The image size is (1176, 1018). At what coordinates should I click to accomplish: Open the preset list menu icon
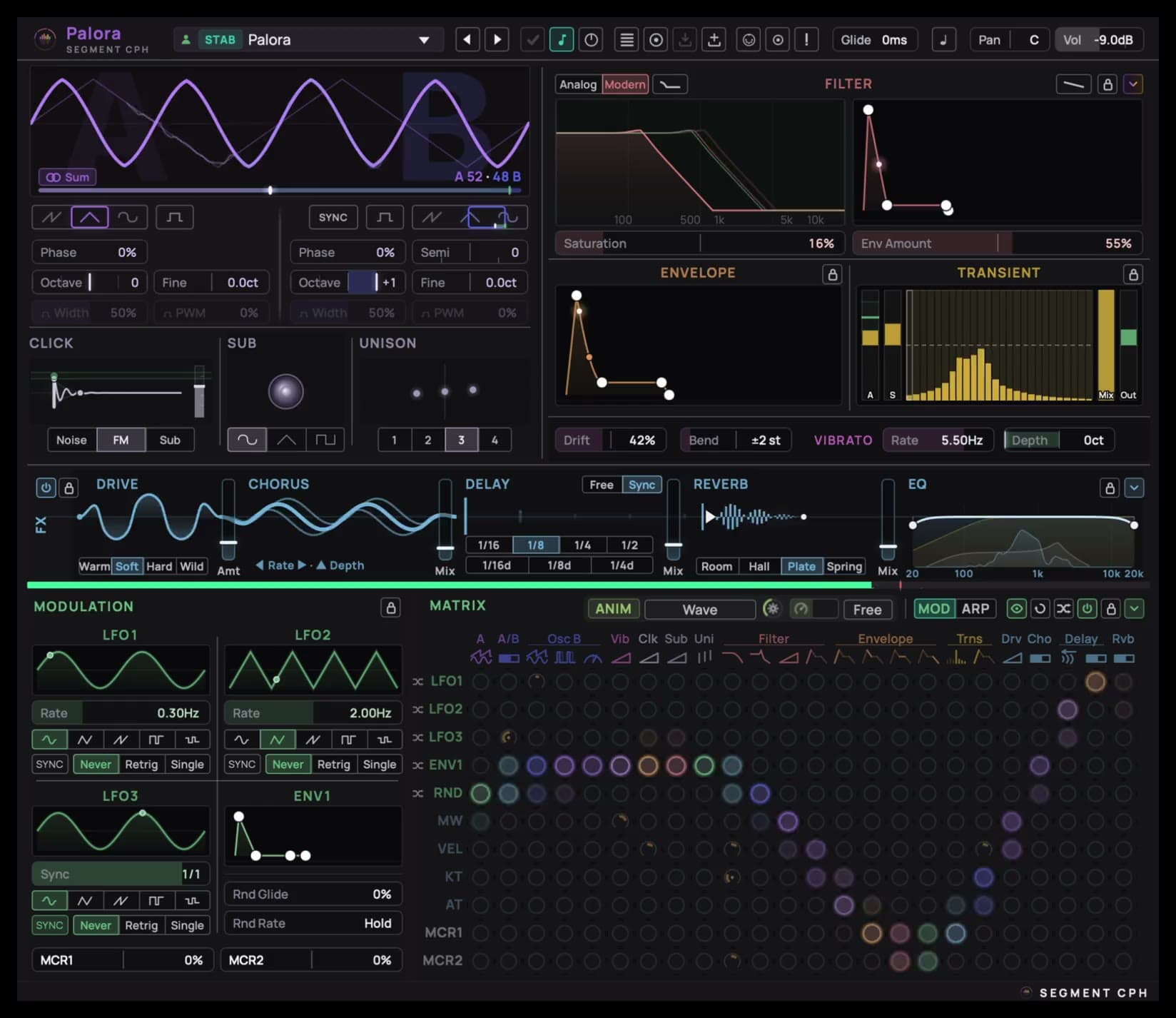coord(627,40)
